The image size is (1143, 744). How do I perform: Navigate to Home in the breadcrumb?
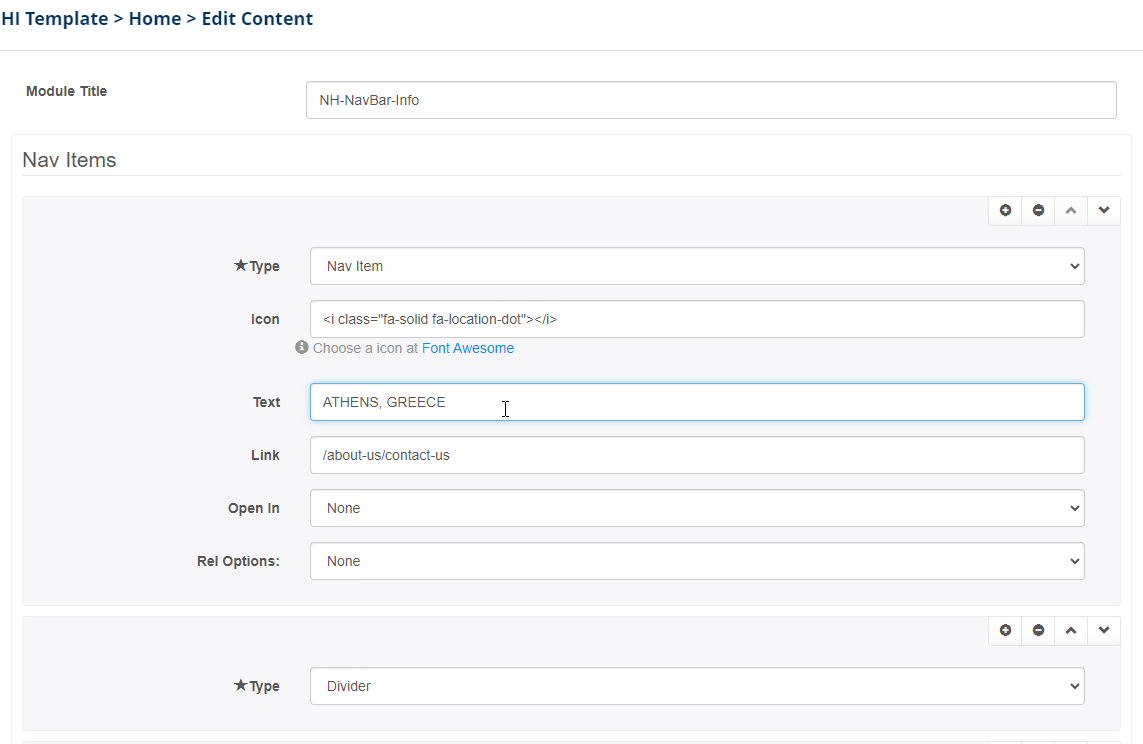155,19
